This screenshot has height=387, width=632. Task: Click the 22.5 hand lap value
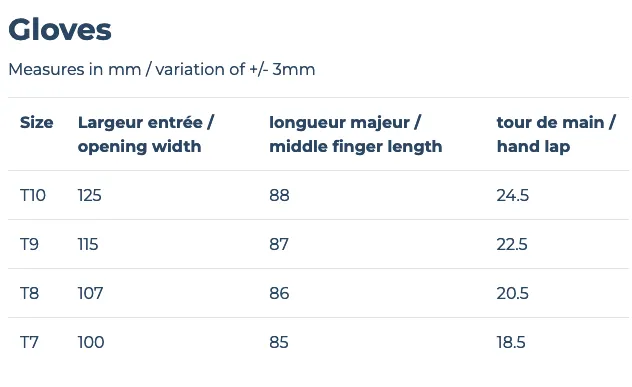tap(512, 244)
